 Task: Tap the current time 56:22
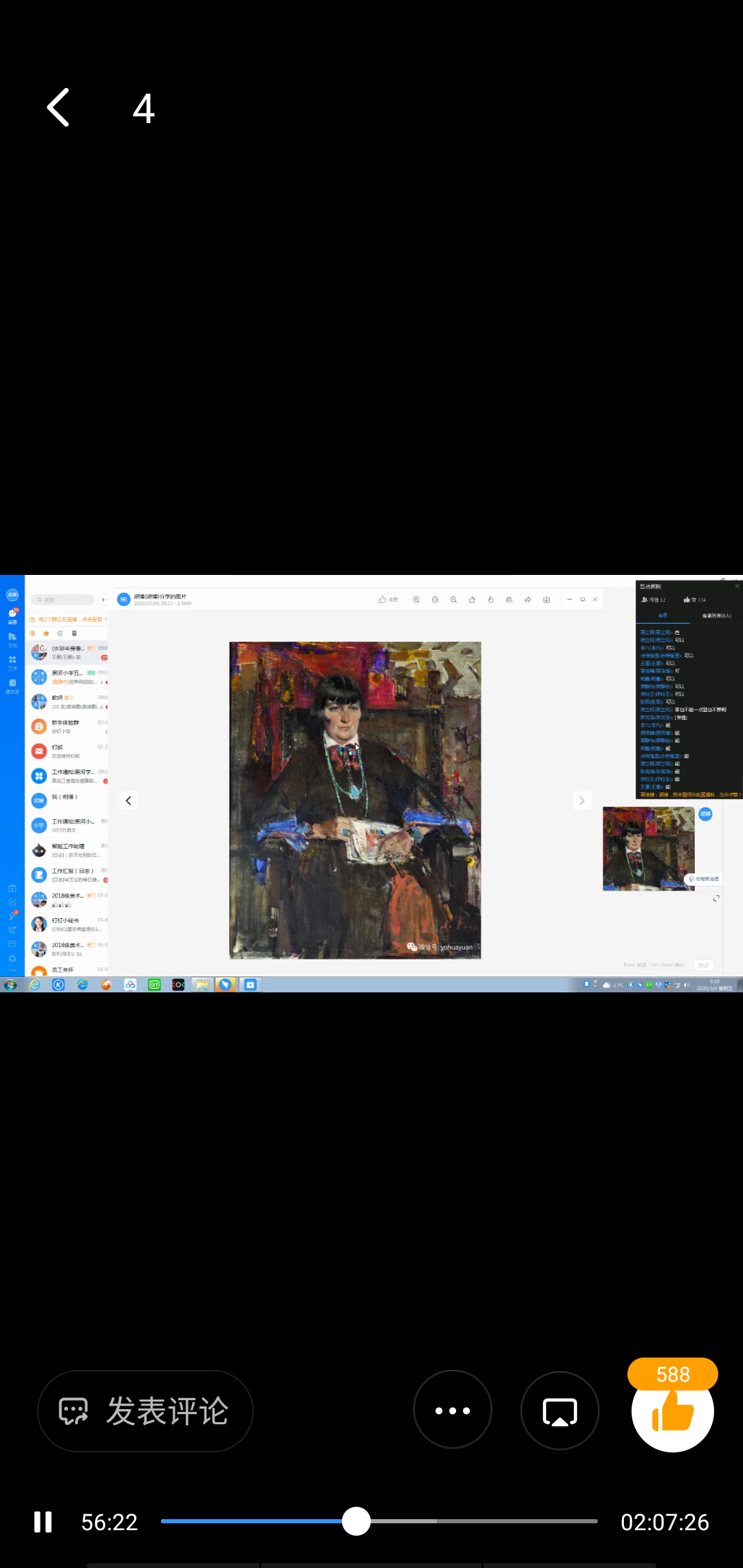[109, 1522]
